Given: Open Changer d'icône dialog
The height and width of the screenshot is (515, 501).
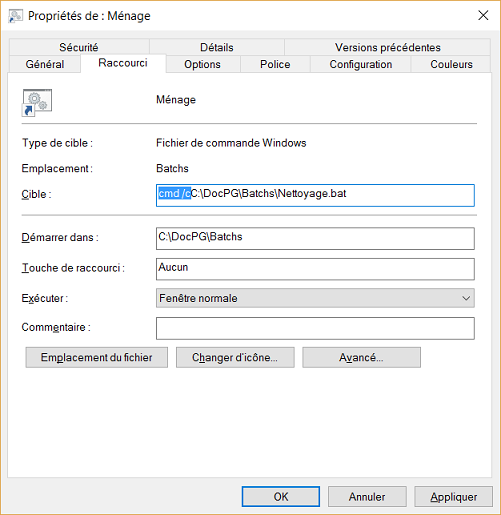Looking at the screenshot, I should tap(235, 357).
